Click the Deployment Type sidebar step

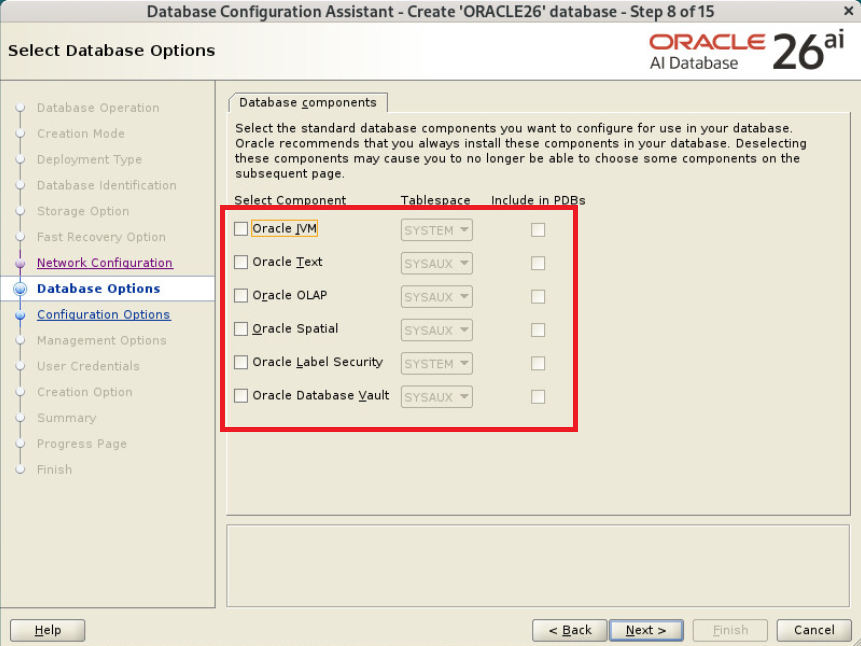click(90, 159)
